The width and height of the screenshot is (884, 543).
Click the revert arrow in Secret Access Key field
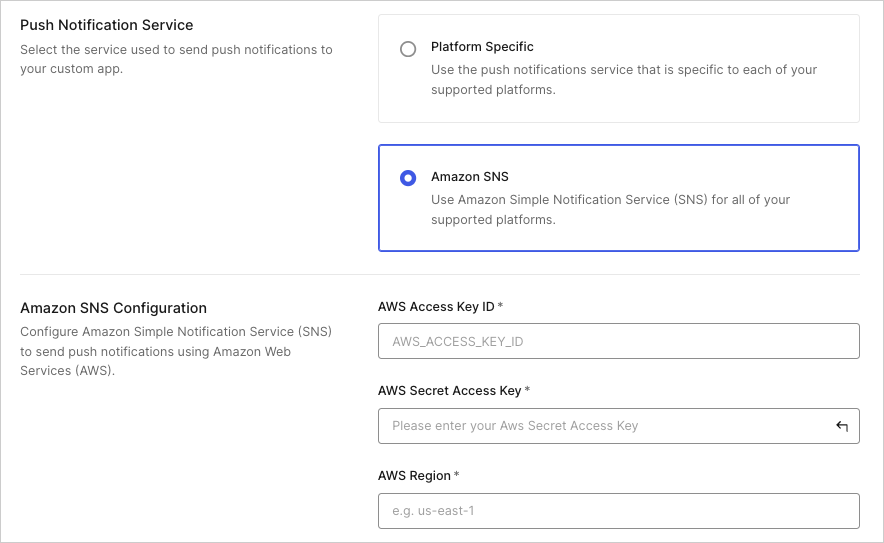click(842, 426)
